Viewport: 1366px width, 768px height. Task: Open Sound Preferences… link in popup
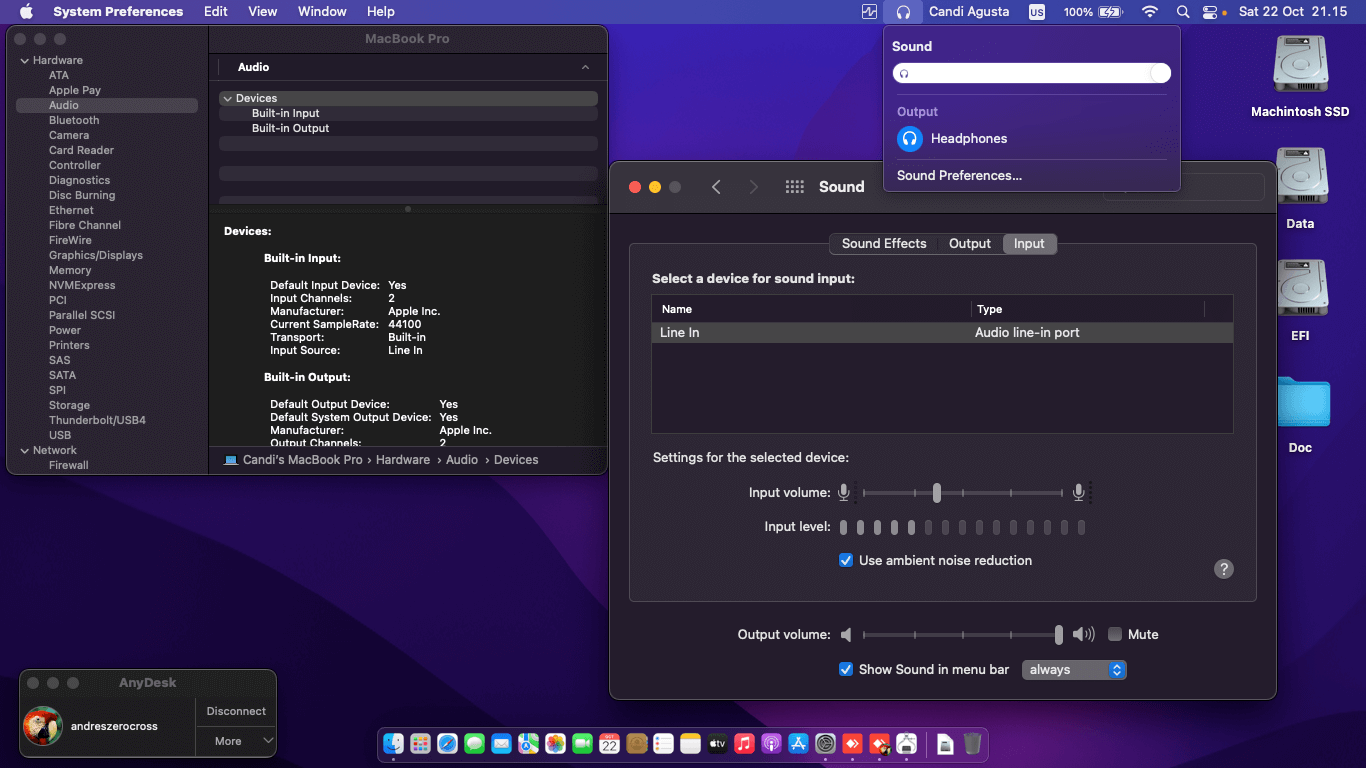pyautogui.click(x=959, y=176)
